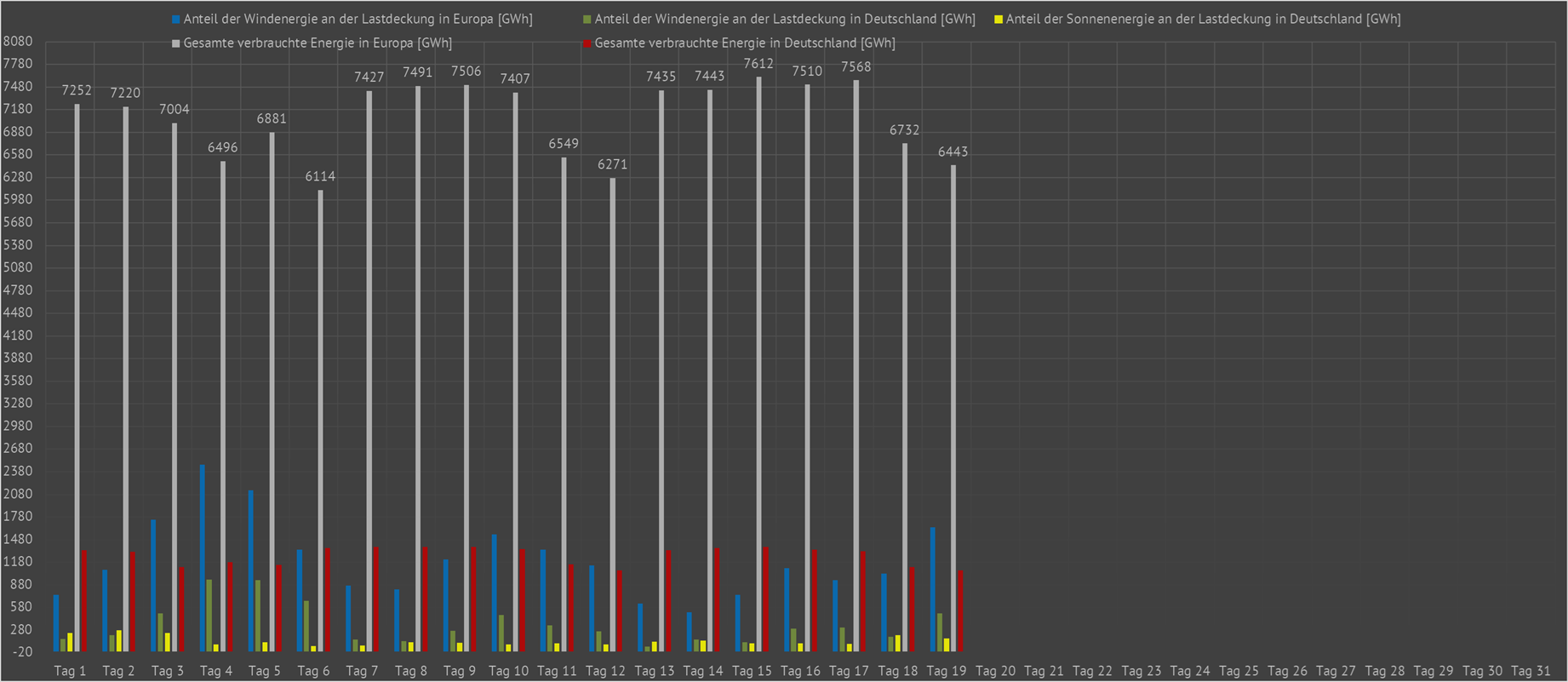Viewport: 1568px width, 682px height.
Task: Select the -20 value on the vertical axis
Action: coord(21,652)
